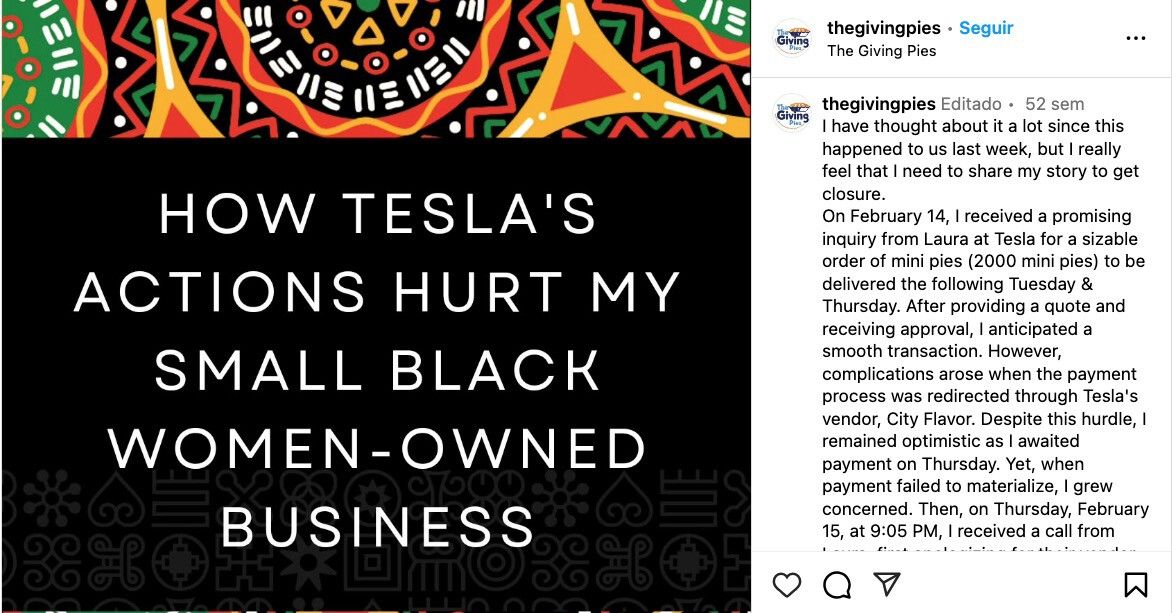Screen dimensions: 1176x613
Task: Follow the account with the Seguir button
Action: coord(986,28)
